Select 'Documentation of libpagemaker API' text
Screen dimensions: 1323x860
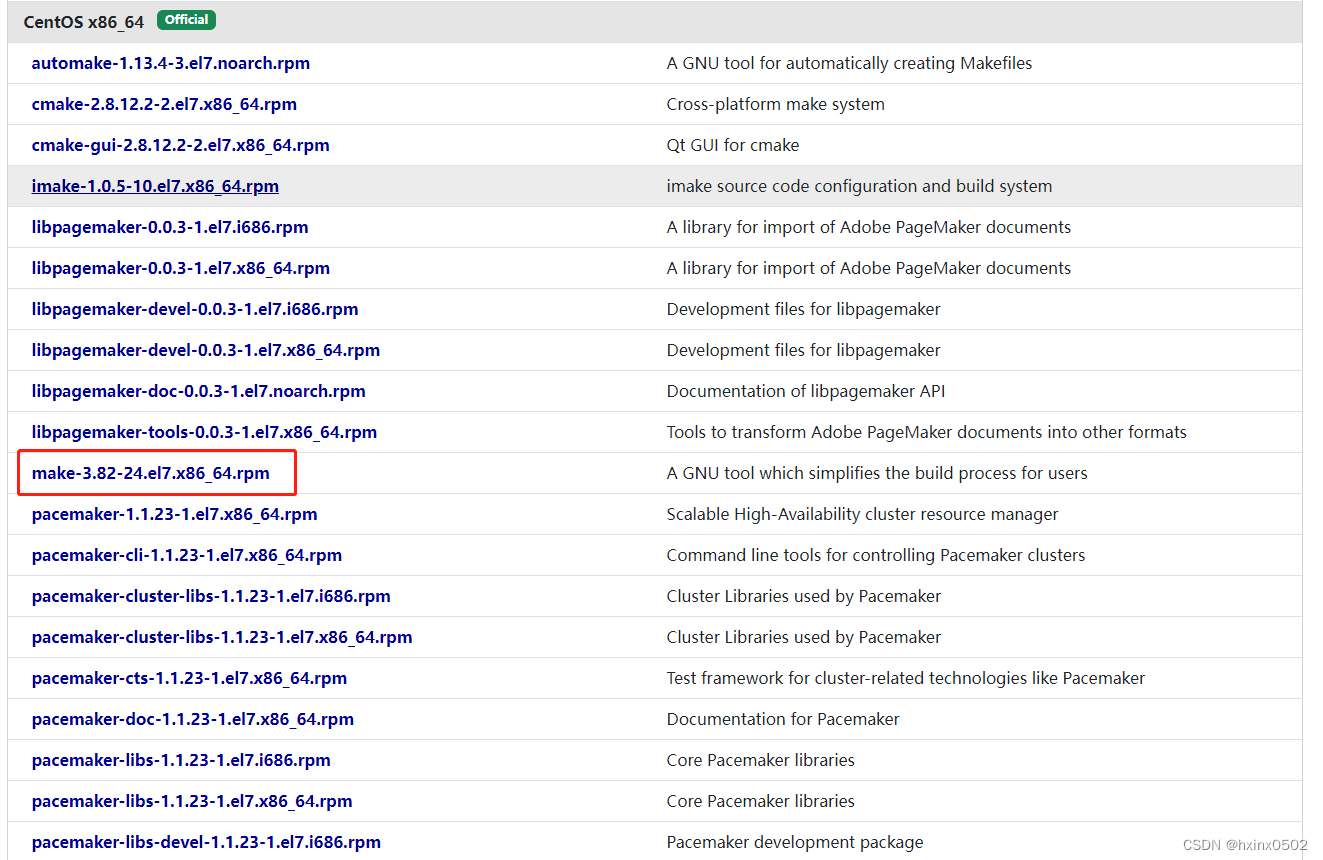pyautogui.click(x=806, y=391)
